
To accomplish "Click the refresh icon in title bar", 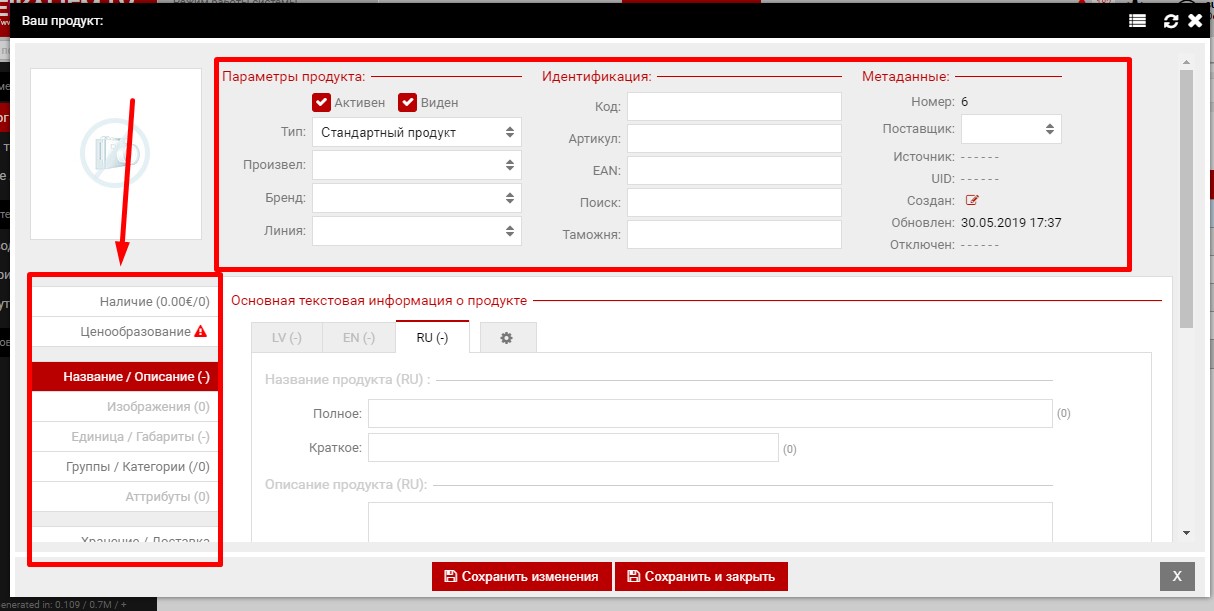I will point(1171,20).
